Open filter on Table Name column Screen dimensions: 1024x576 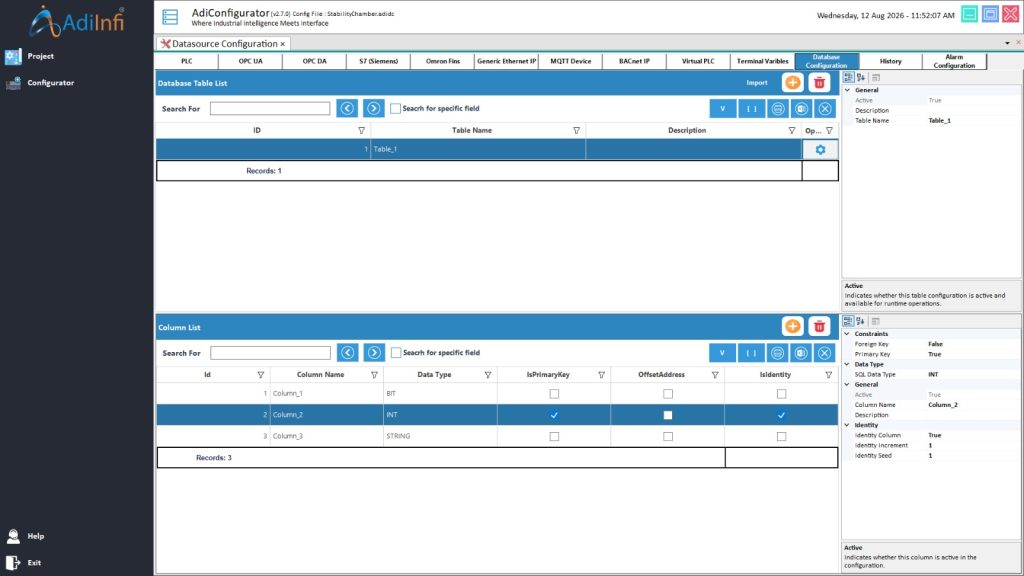click(577, 131)
